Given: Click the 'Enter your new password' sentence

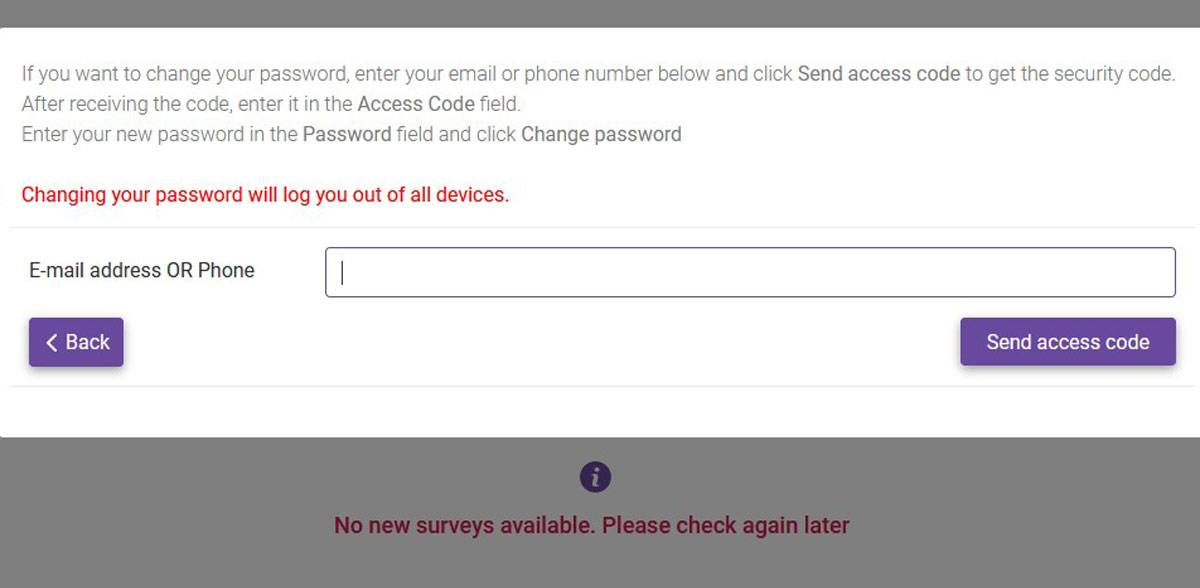Looking at the screenshot, I should coord(351,134).
